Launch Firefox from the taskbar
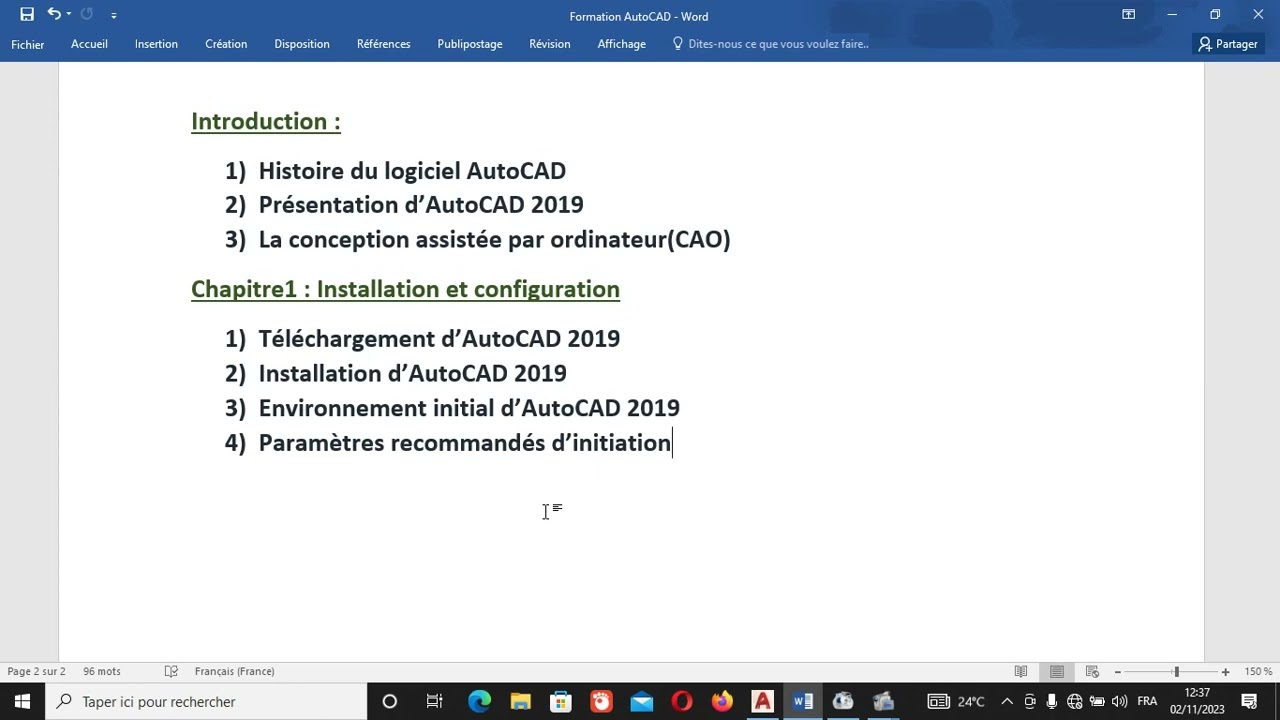This screenshot has height=720, width=1280. [x=722, y=702]
